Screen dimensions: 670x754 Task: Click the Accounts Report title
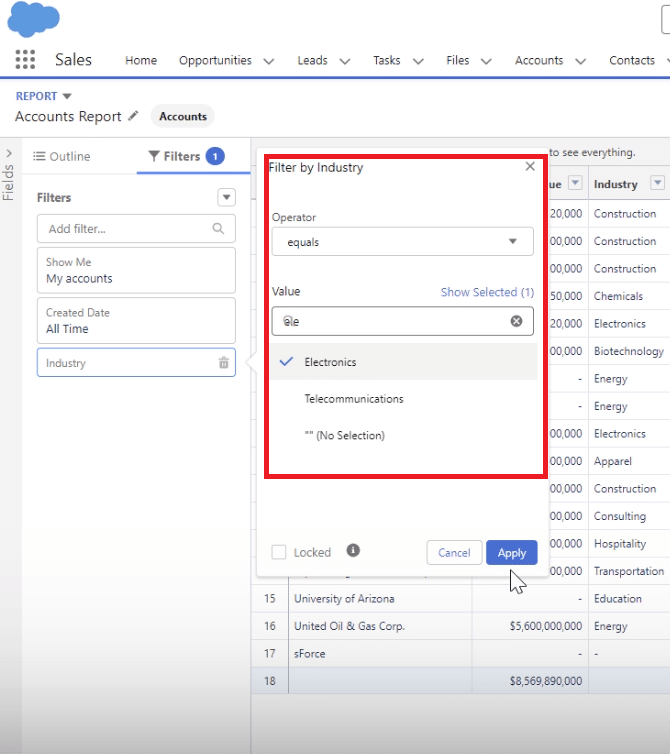[68, 116]
